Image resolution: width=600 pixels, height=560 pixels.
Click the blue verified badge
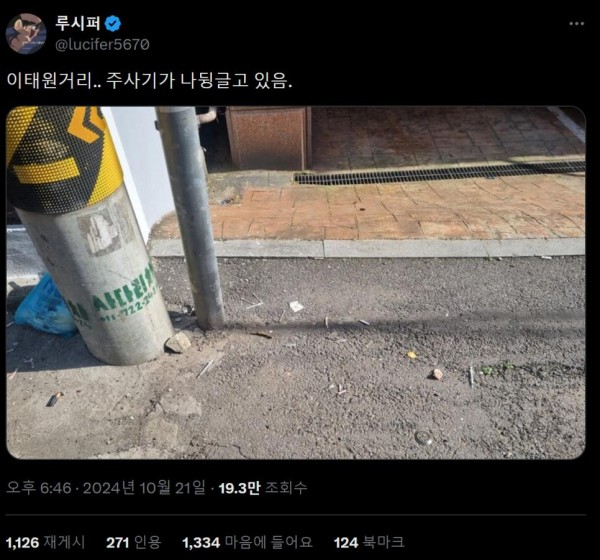(113, 24)
